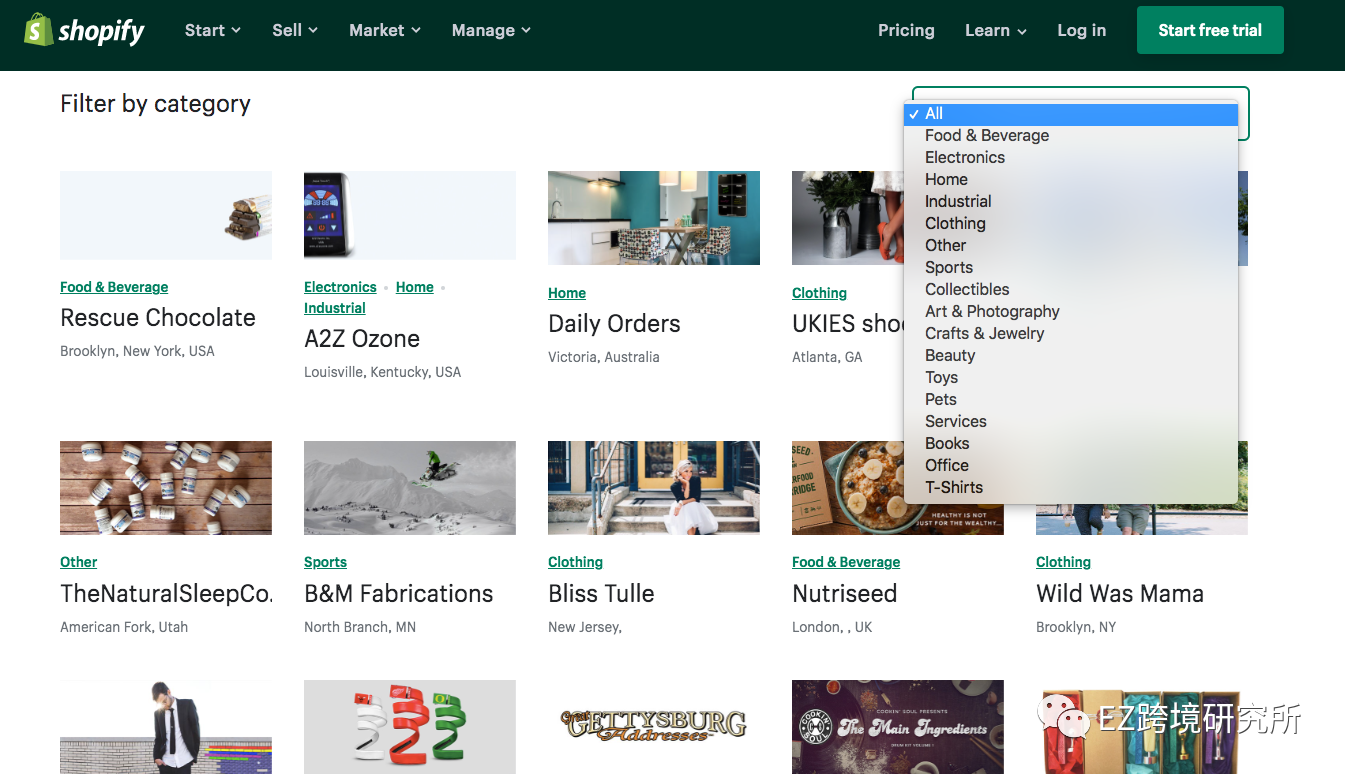Choose Other from dropdown list

[x=1071, y=245]
